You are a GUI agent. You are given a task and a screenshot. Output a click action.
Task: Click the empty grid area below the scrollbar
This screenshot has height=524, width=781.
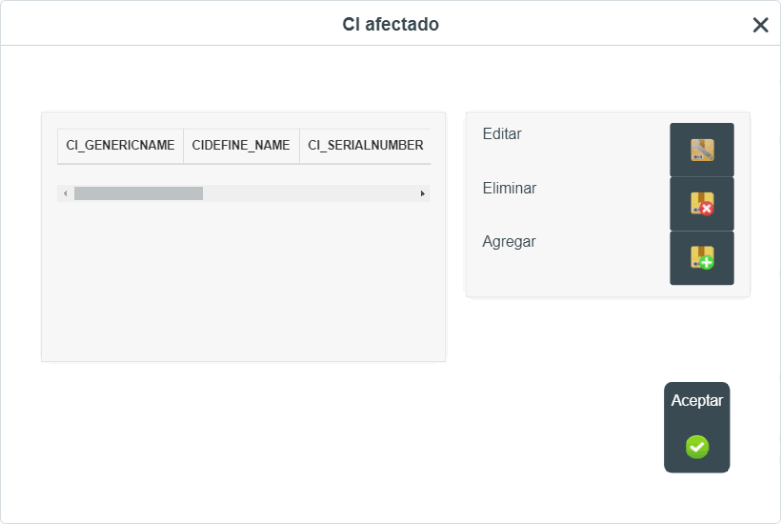click(x=244, y=280)
